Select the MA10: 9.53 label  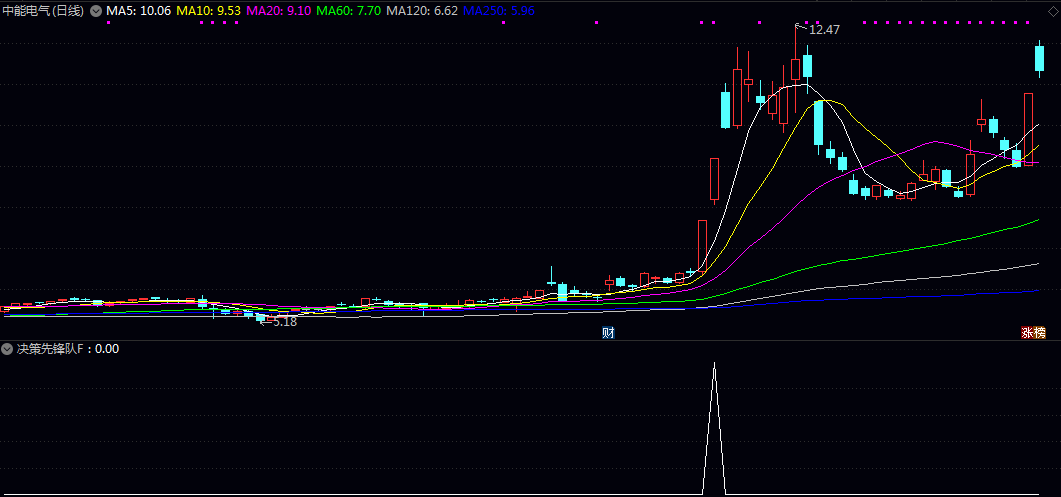coord(208,11)
